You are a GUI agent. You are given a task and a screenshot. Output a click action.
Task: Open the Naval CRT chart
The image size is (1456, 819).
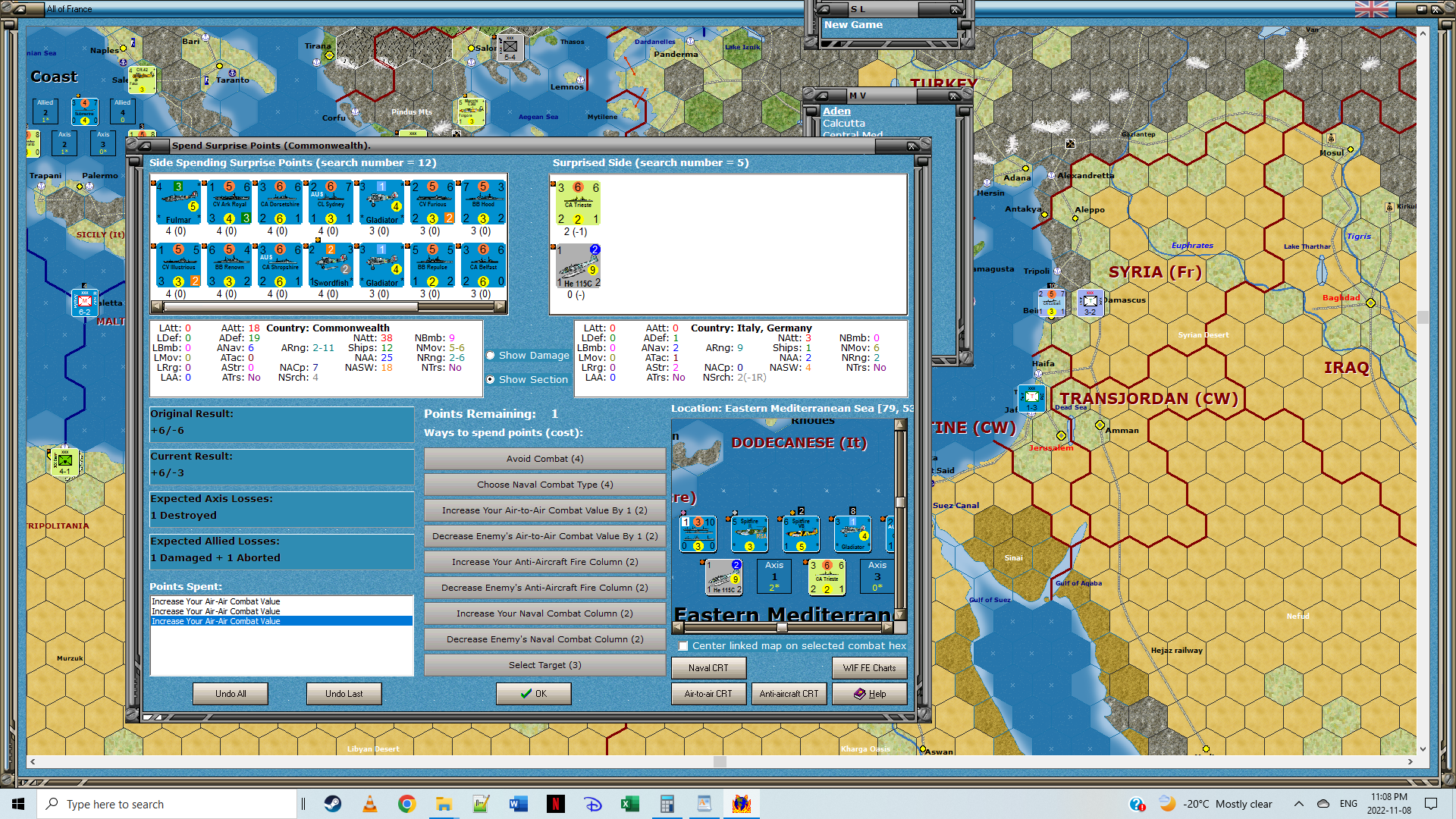pyautogui.click(x=708, y=668)
